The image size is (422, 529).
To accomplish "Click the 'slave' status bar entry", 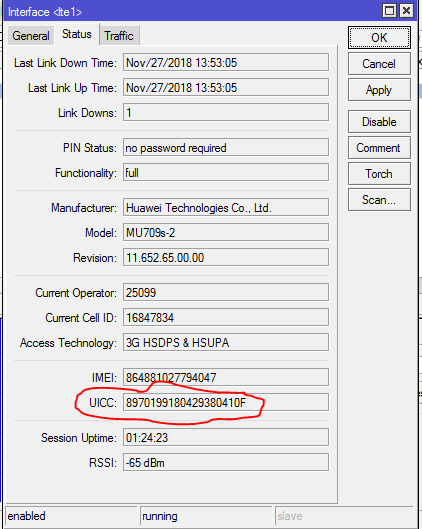I will click(x=344, y=516).
